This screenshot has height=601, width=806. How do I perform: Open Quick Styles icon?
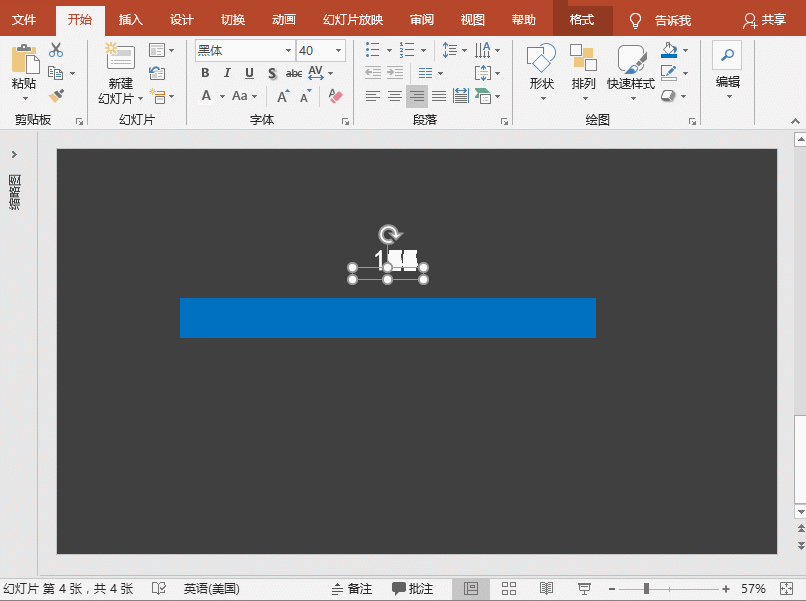click(631, 59)
